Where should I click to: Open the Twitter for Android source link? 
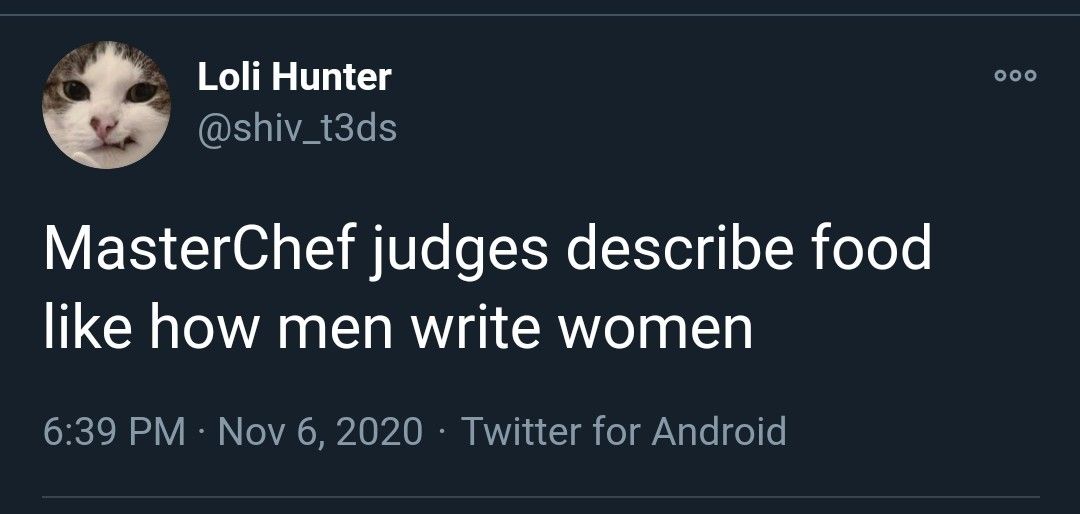[x=623, y=431]
